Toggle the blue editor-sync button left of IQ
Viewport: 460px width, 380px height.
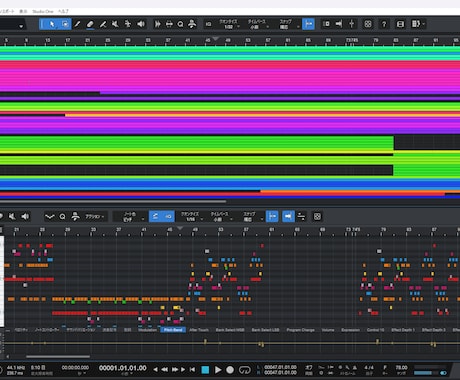155,217
